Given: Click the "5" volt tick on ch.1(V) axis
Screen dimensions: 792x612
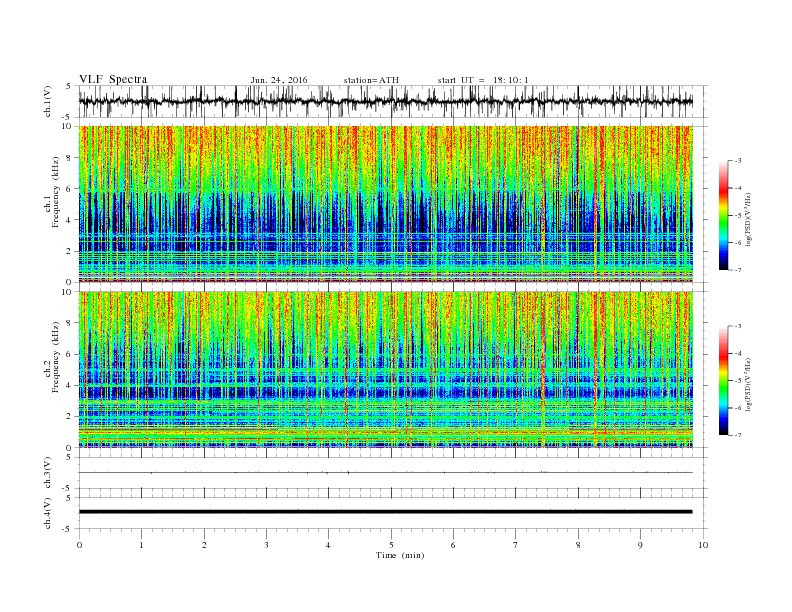Looking at the screenshot, I should pos(68,86).
